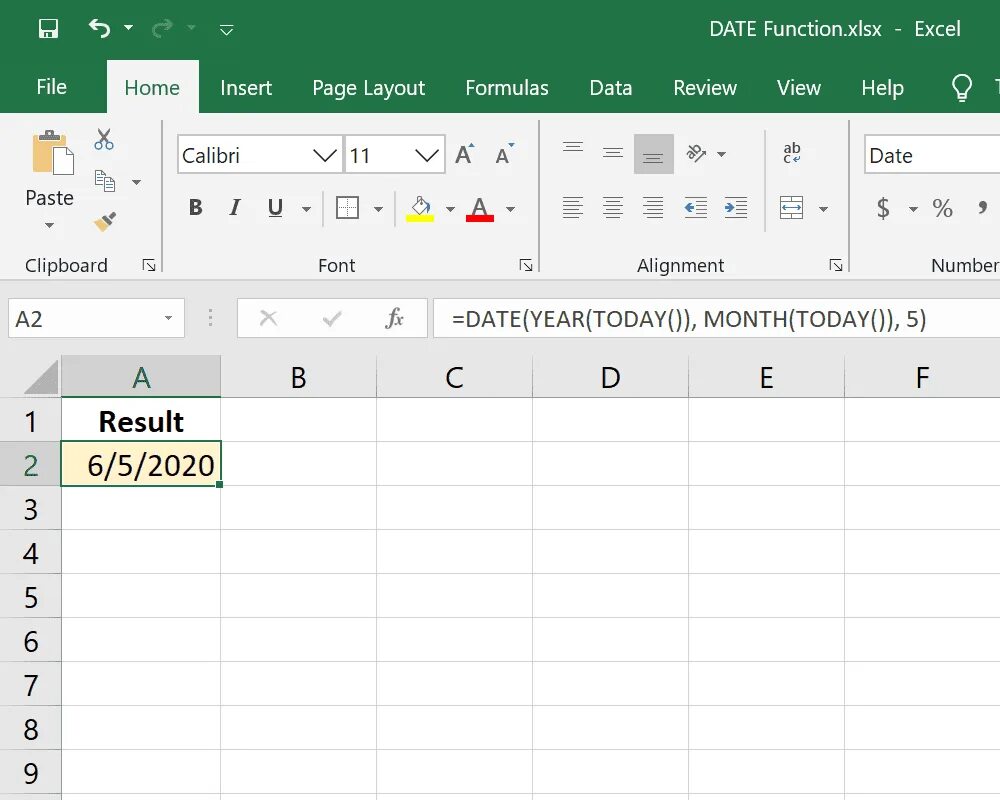
Task: Switch to the Data tab
Action: (611, 87)
